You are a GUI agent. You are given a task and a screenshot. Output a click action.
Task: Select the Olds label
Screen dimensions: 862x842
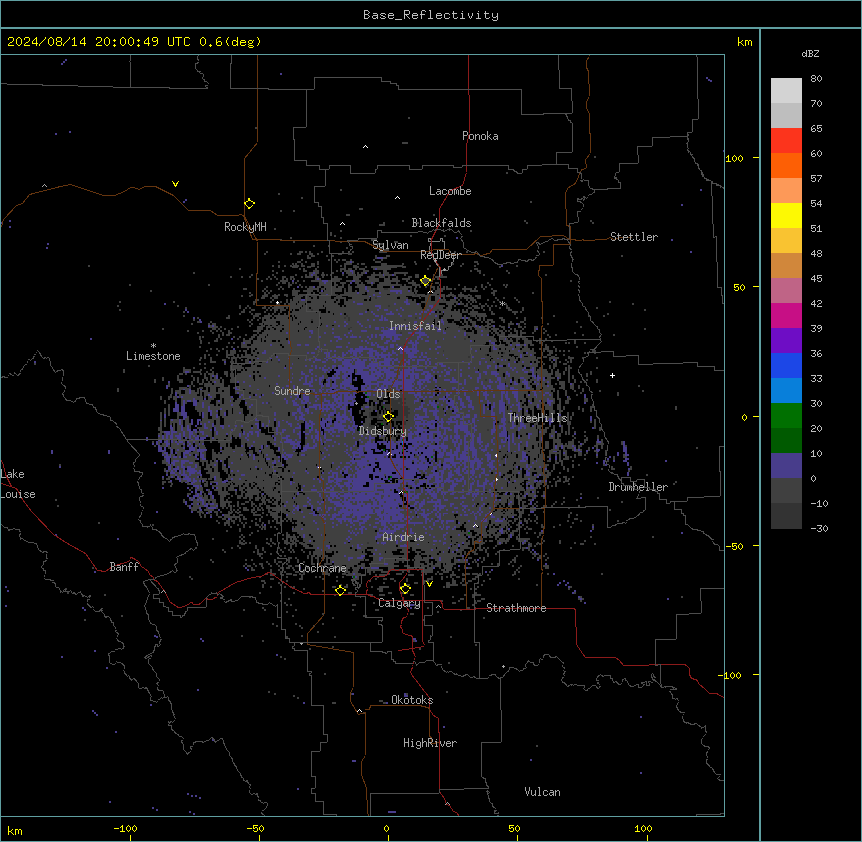point(388,394)
